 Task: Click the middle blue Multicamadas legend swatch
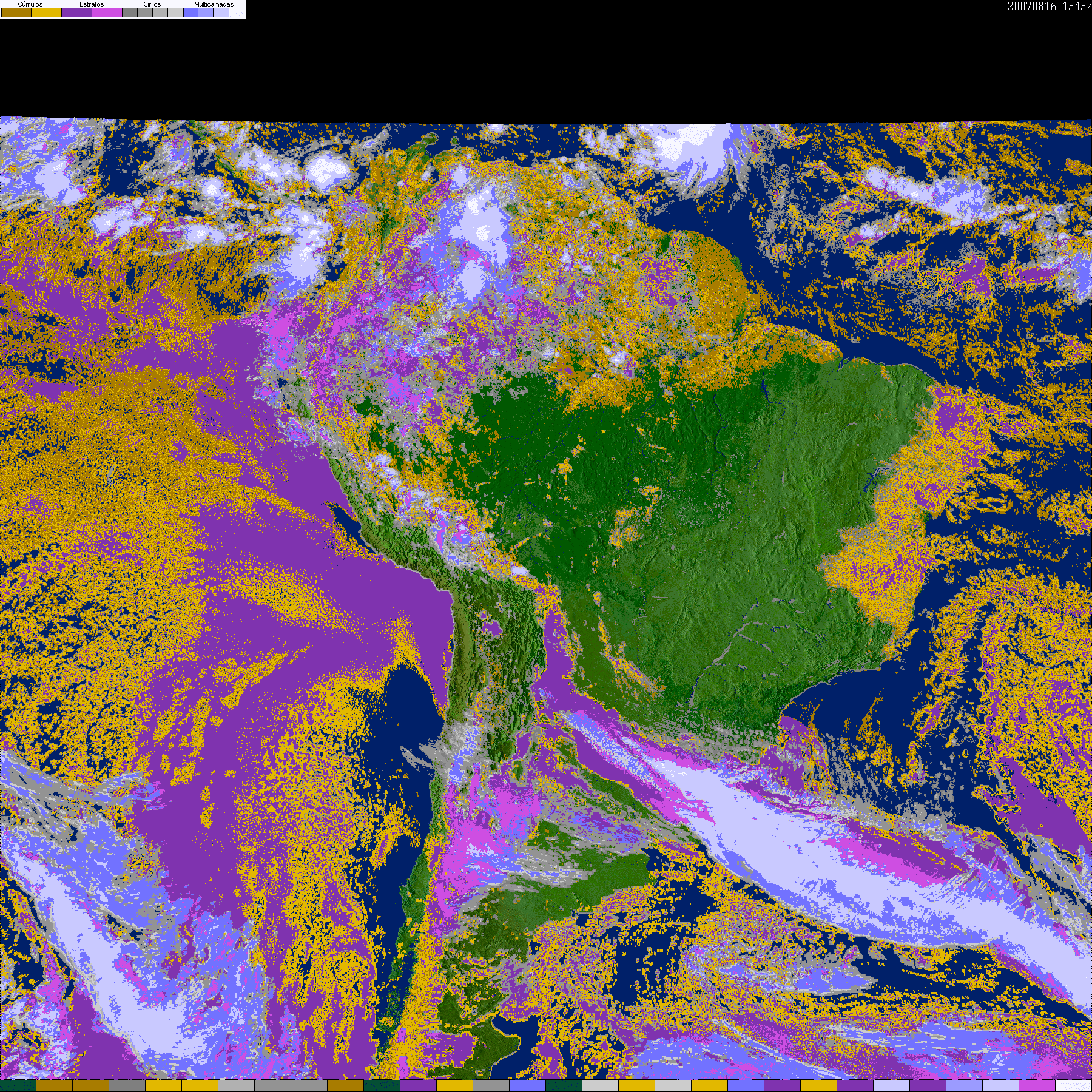[206, 13]
